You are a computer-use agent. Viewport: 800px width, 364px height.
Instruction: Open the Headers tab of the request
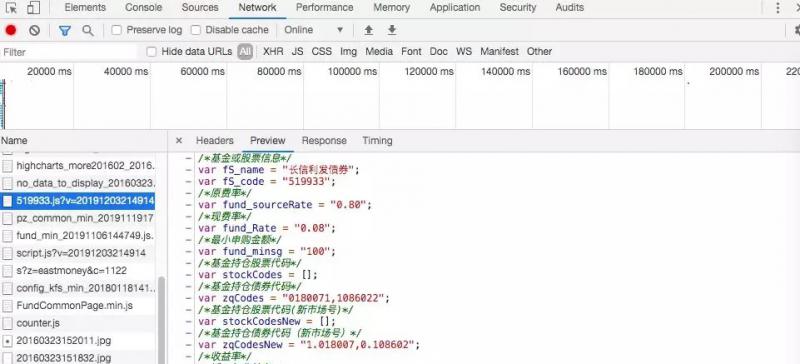(x=215, y=140)
